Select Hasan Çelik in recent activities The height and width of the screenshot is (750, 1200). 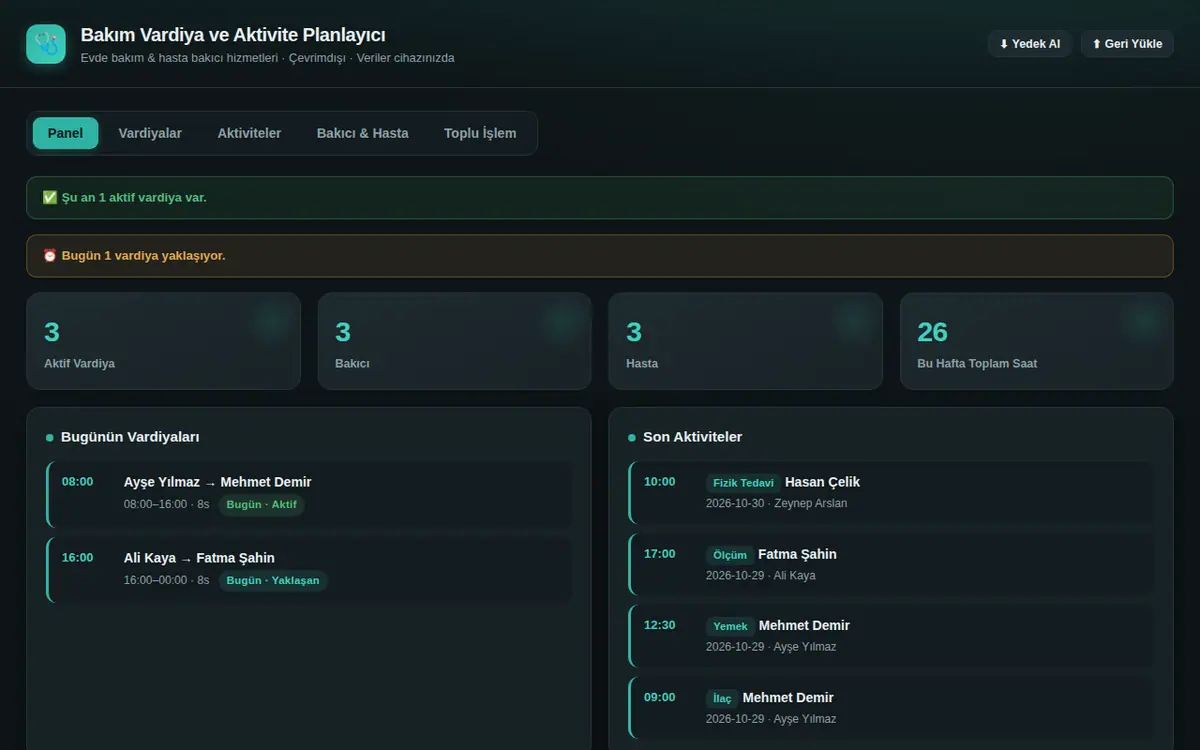(822, 482)
